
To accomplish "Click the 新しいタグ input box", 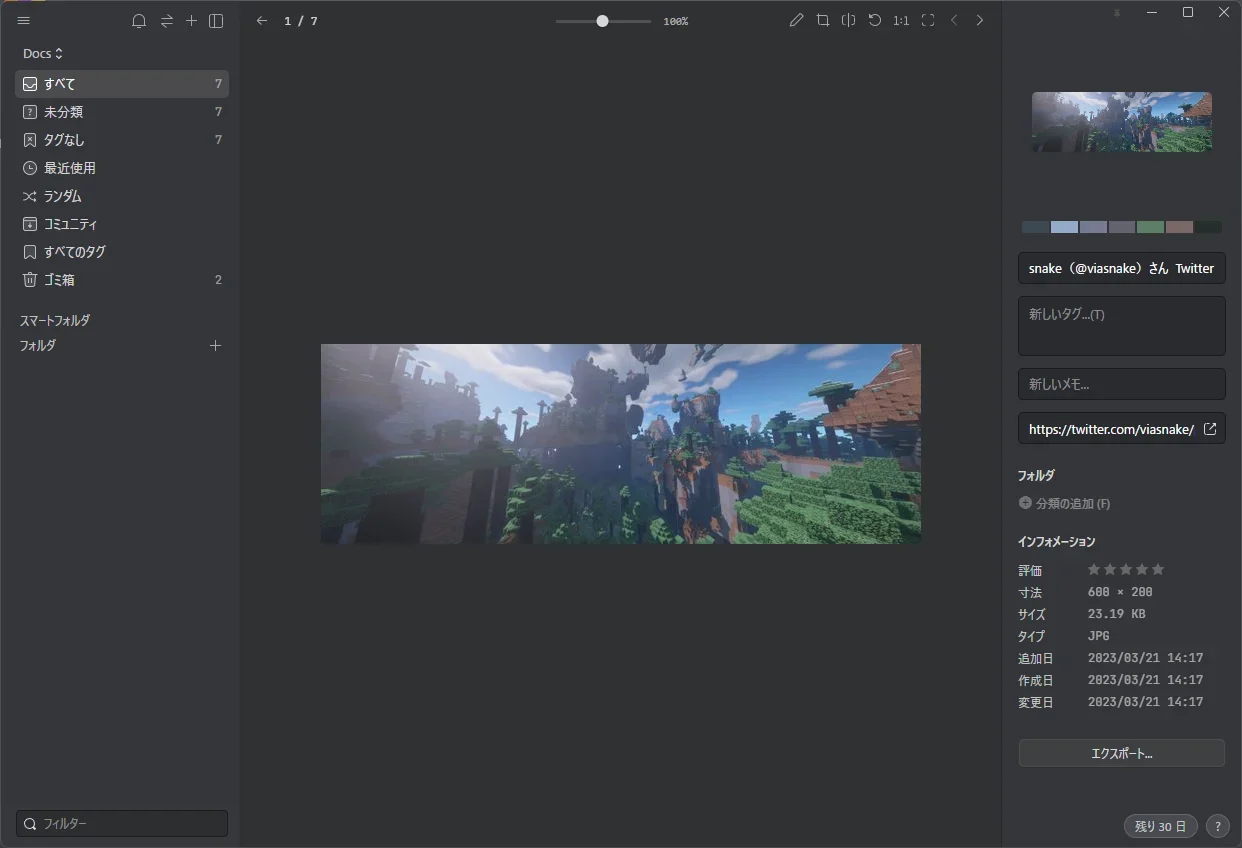I will [1122, 326].
